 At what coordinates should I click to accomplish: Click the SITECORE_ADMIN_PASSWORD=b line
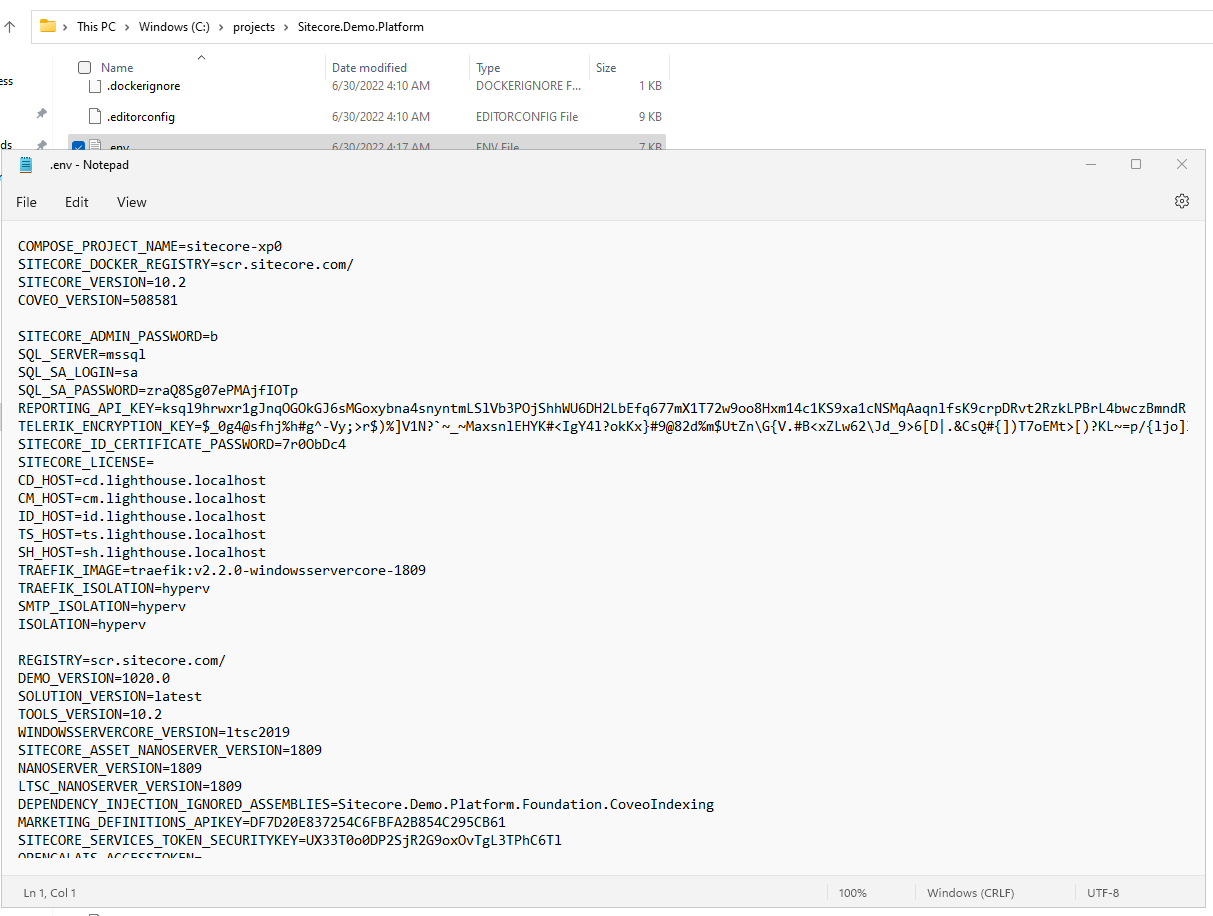tap(118, 336)
